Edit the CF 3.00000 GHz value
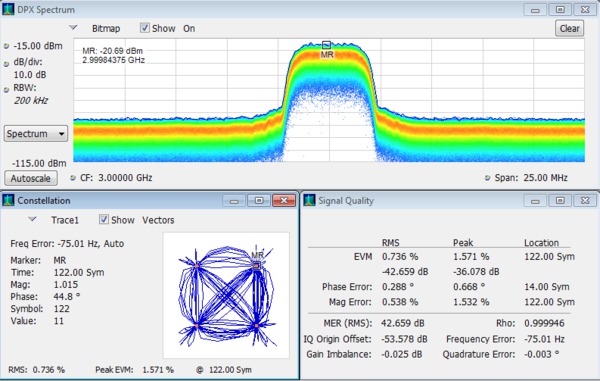Image resolution: width=600 pixels, height=381 pixels. point(125,178)
